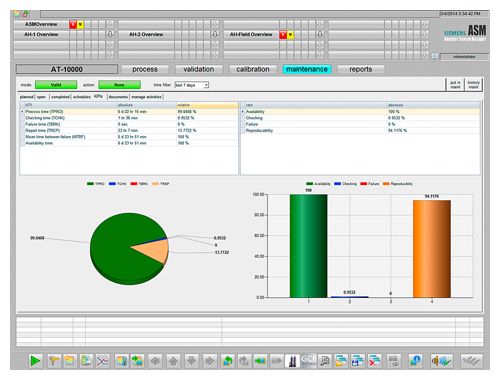Click the yellow warning indicator beside AH-Field Overview

tap(290, 34)
